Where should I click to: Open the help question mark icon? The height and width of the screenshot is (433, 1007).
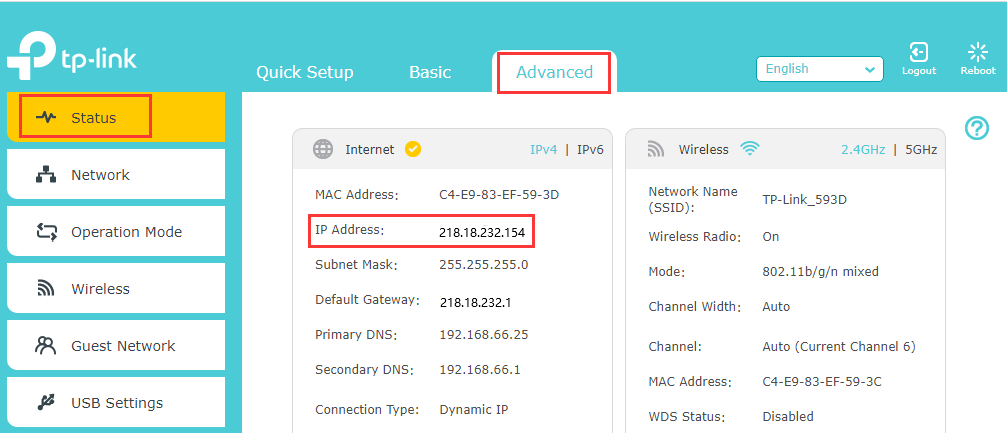click(x=976, y=127)
